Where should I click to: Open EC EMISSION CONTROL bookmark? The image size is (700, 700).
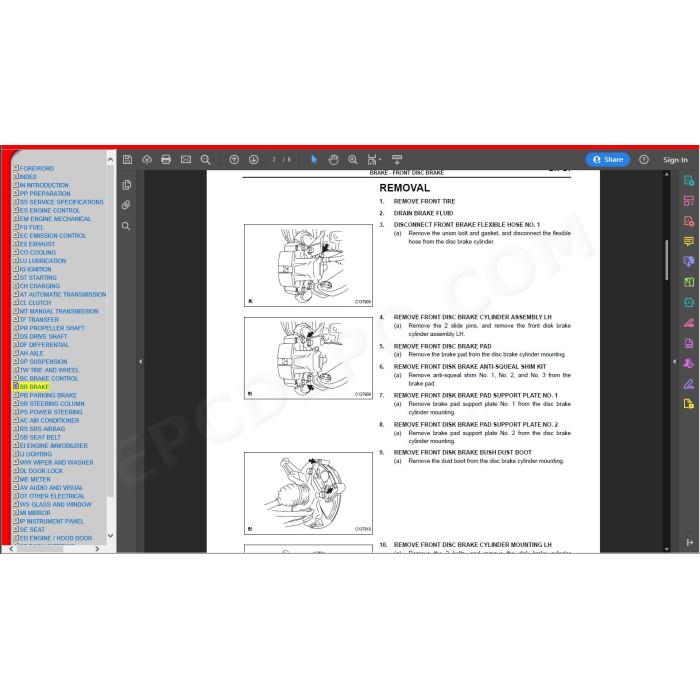pyautogui.click(x=53, y=236)
